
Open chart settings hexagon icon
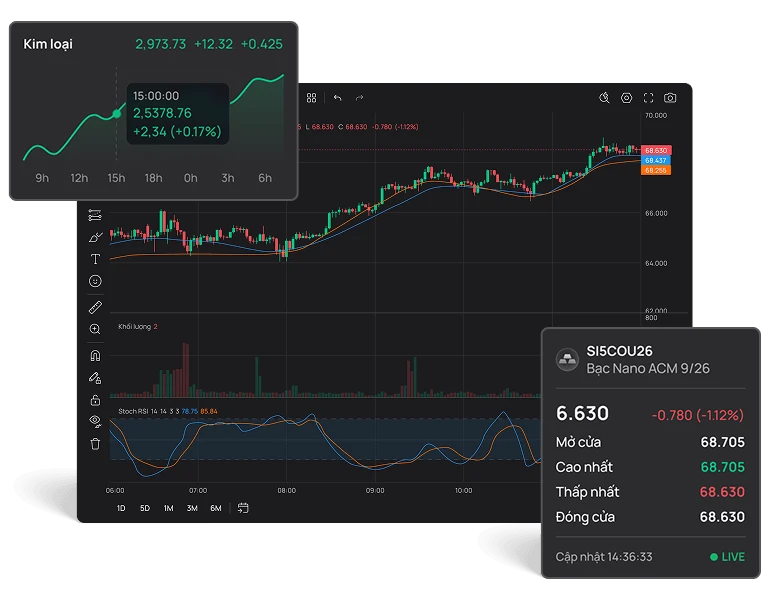(626, 98)
